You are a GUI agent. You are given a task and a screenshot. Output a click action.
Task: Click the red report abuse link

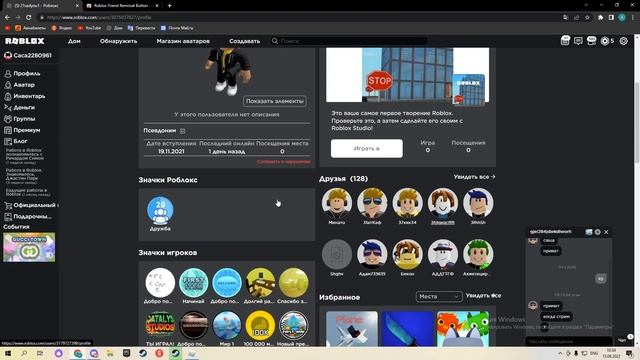284,162
